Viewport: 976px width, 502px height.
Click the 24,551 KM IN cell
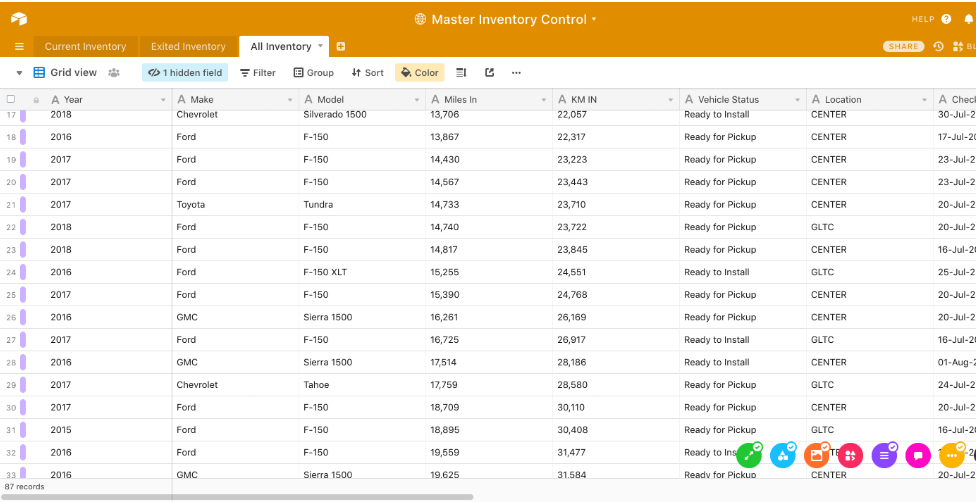[x=616, y=272]
